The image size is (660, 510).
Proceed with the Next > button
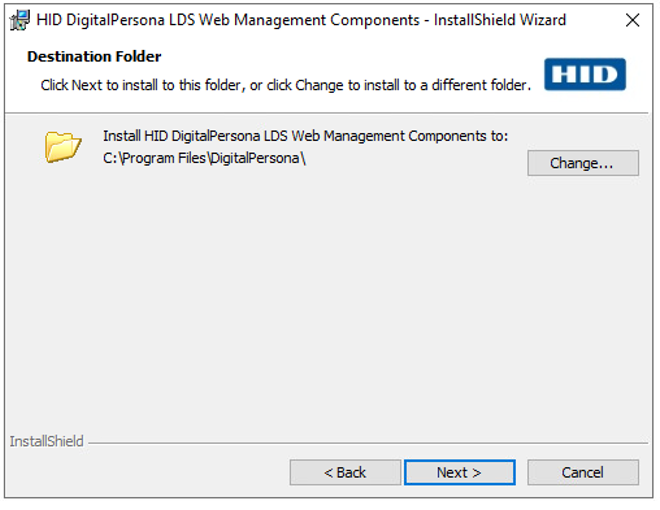point(459,472)
